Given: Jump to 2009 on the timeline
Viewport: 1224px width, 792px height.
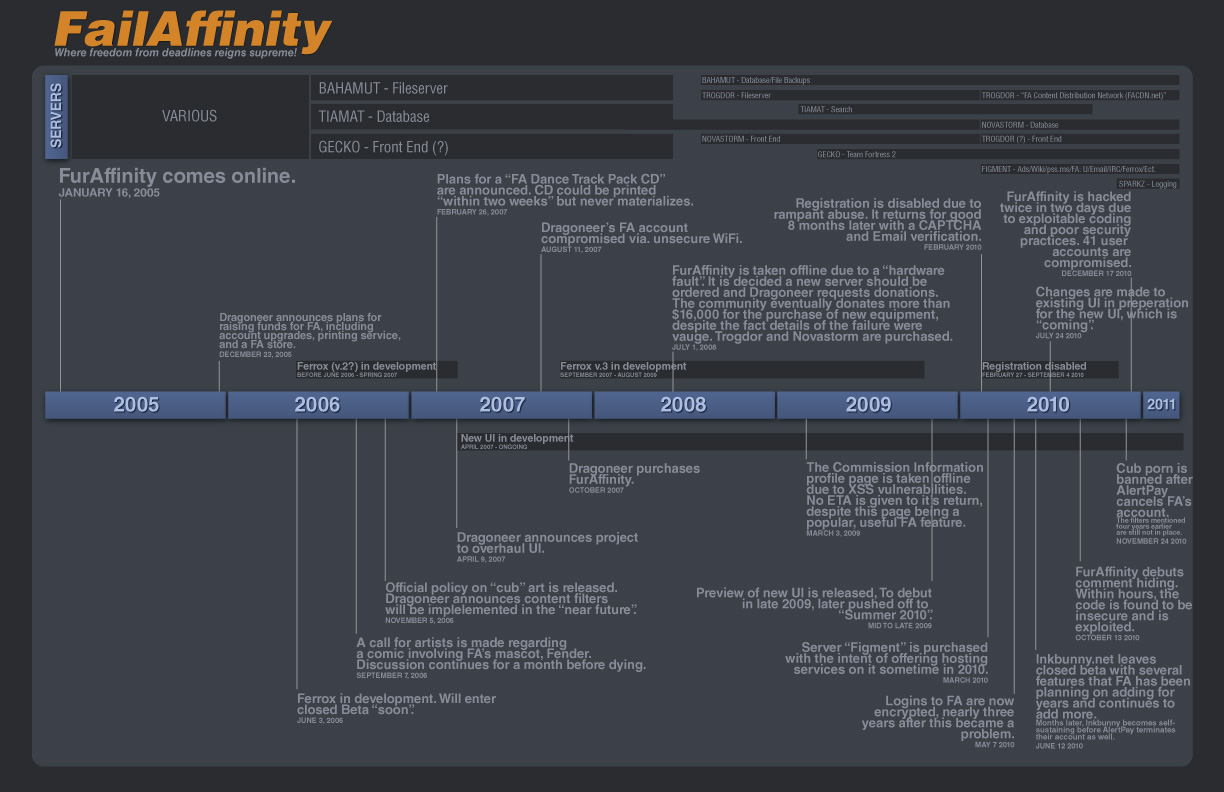Looking at the screenshot, I should 867,405.
